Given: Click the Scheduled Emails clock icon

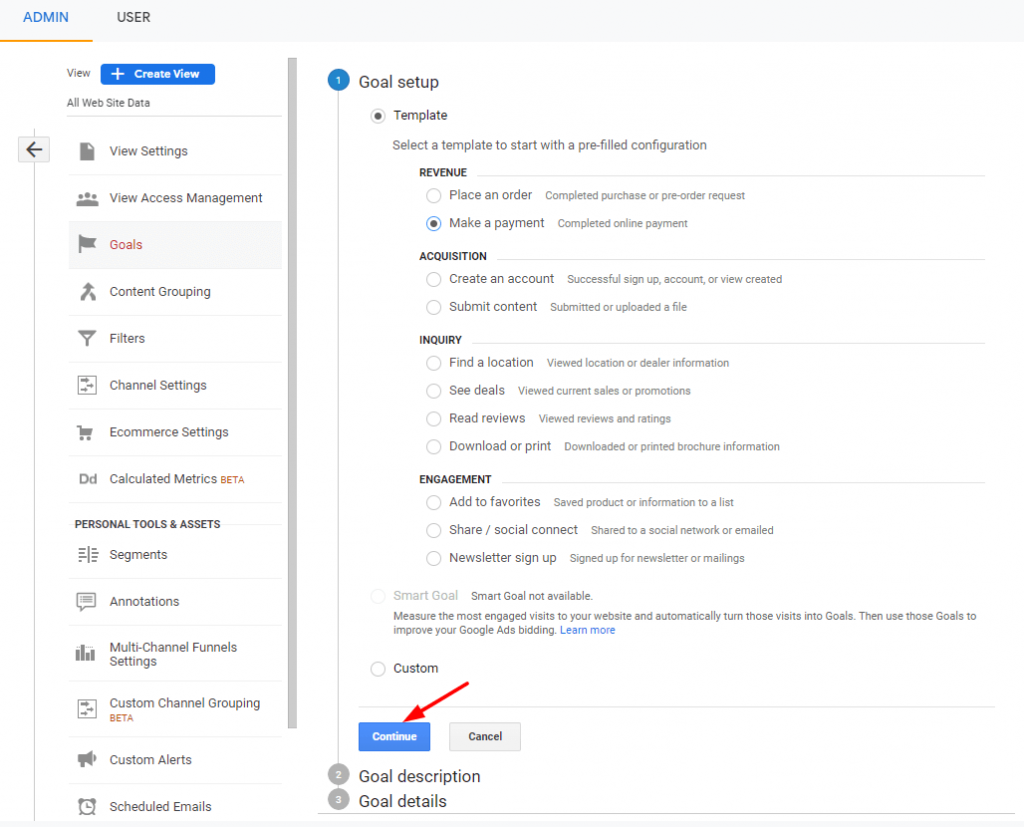Looking at the screenshot, I should (87, 806).
